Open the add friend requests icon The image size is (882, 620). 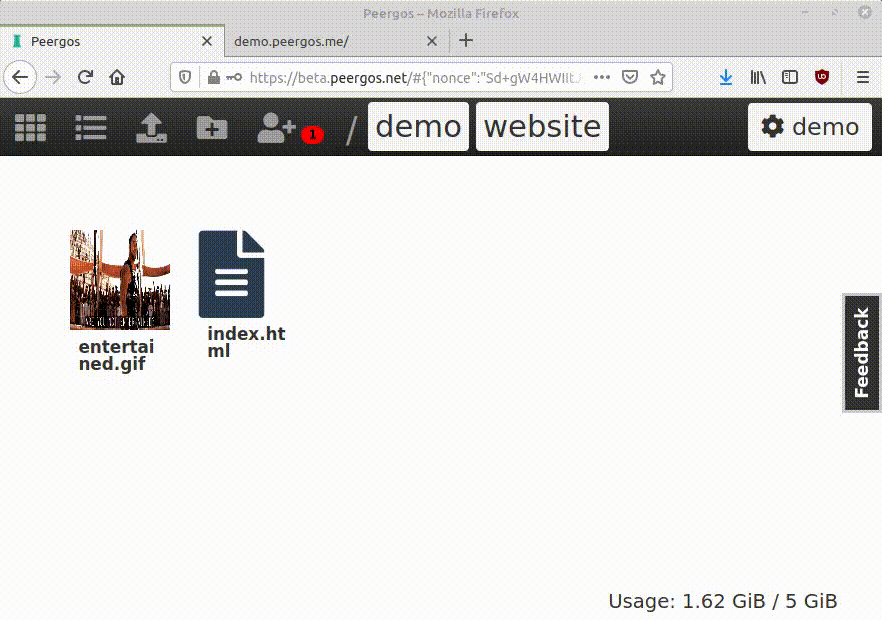pos(278,127)
